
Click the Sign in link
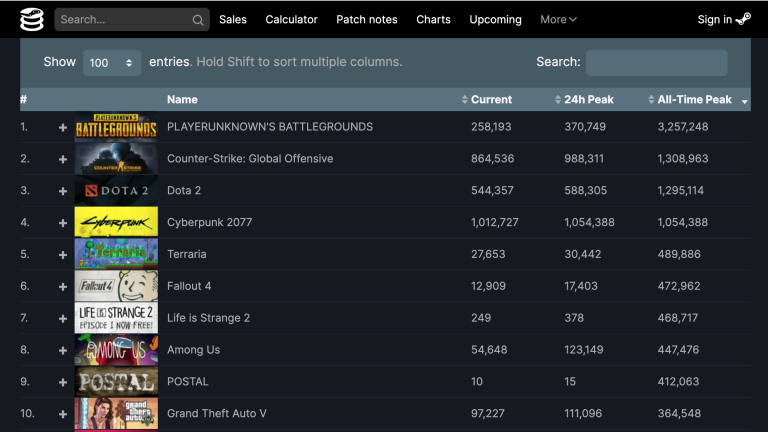point(714,19)
